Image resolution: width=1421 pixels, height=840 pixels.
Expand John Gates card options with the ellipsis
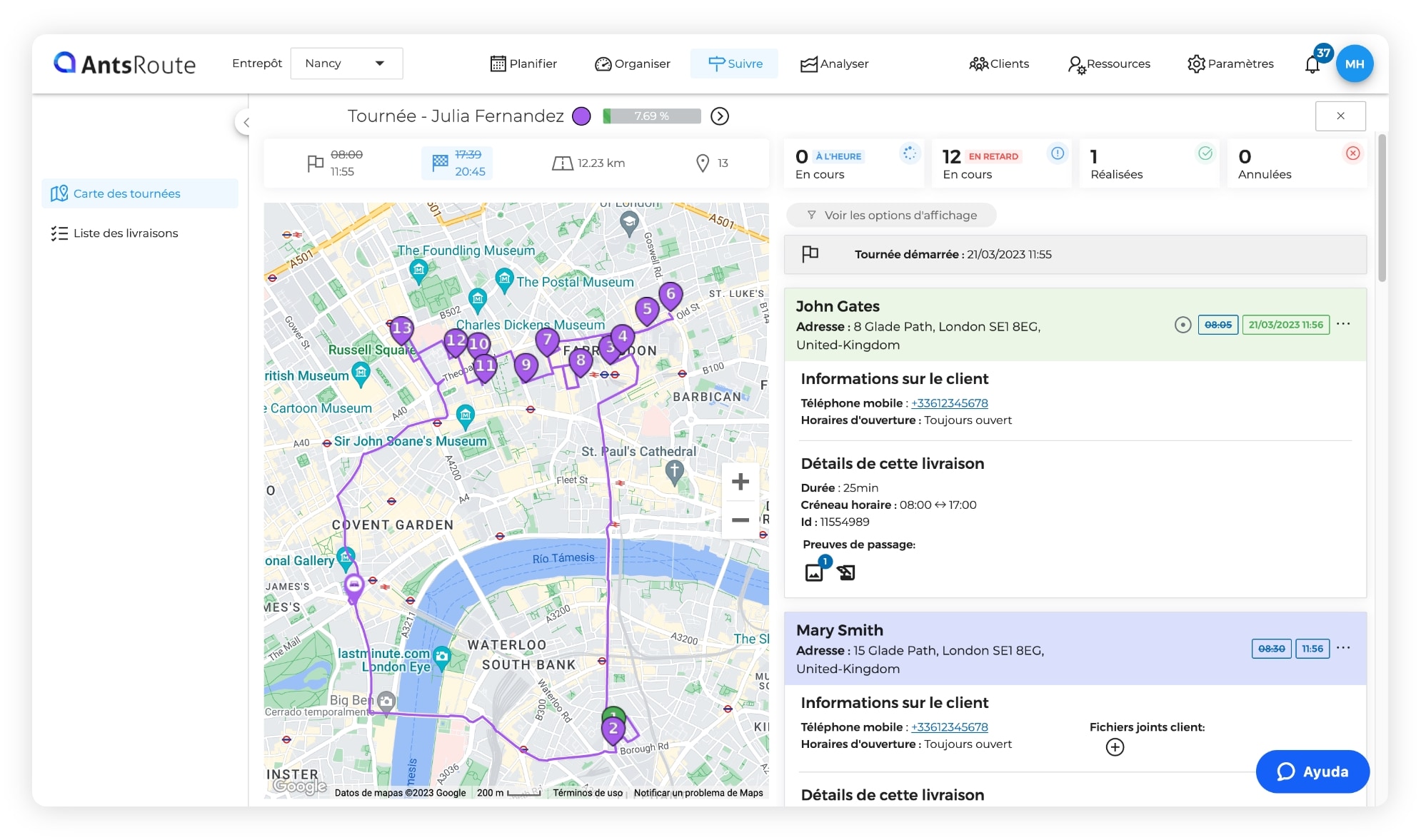point(1345,323)
